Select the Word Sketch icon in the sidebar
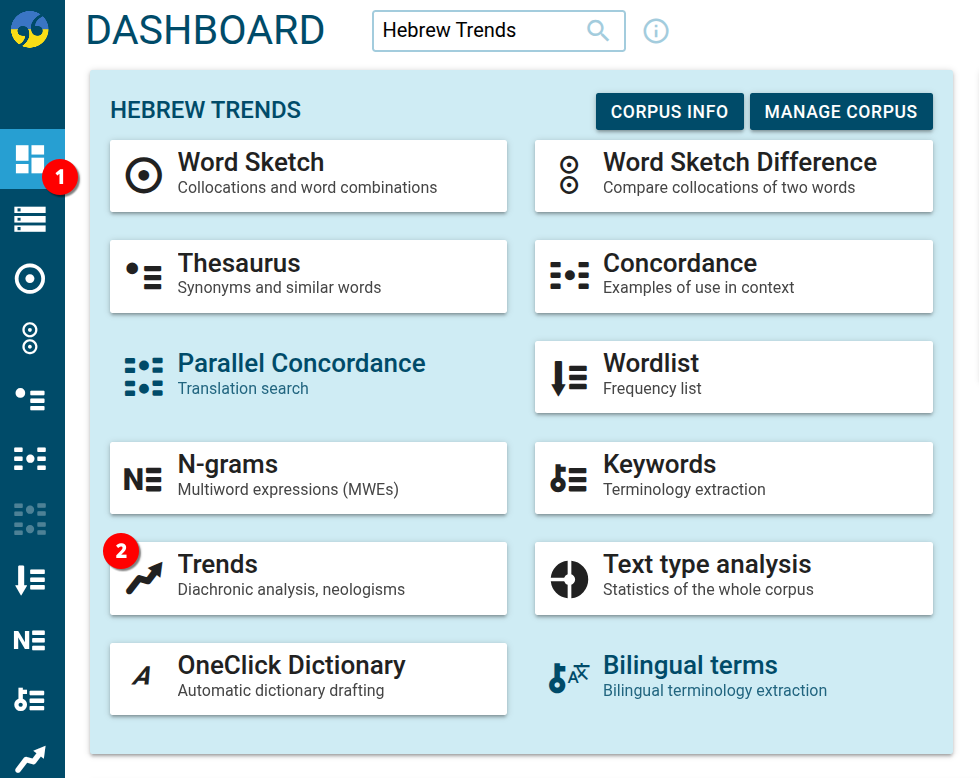The height and width of the screenshot is (778, 979). click(x=32, y=278)
